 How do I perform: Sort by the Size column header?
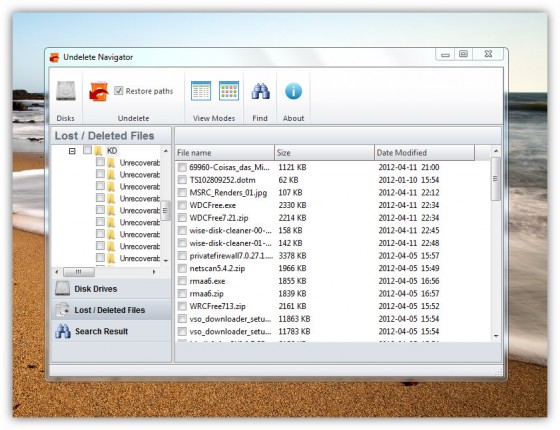point(325,153)
